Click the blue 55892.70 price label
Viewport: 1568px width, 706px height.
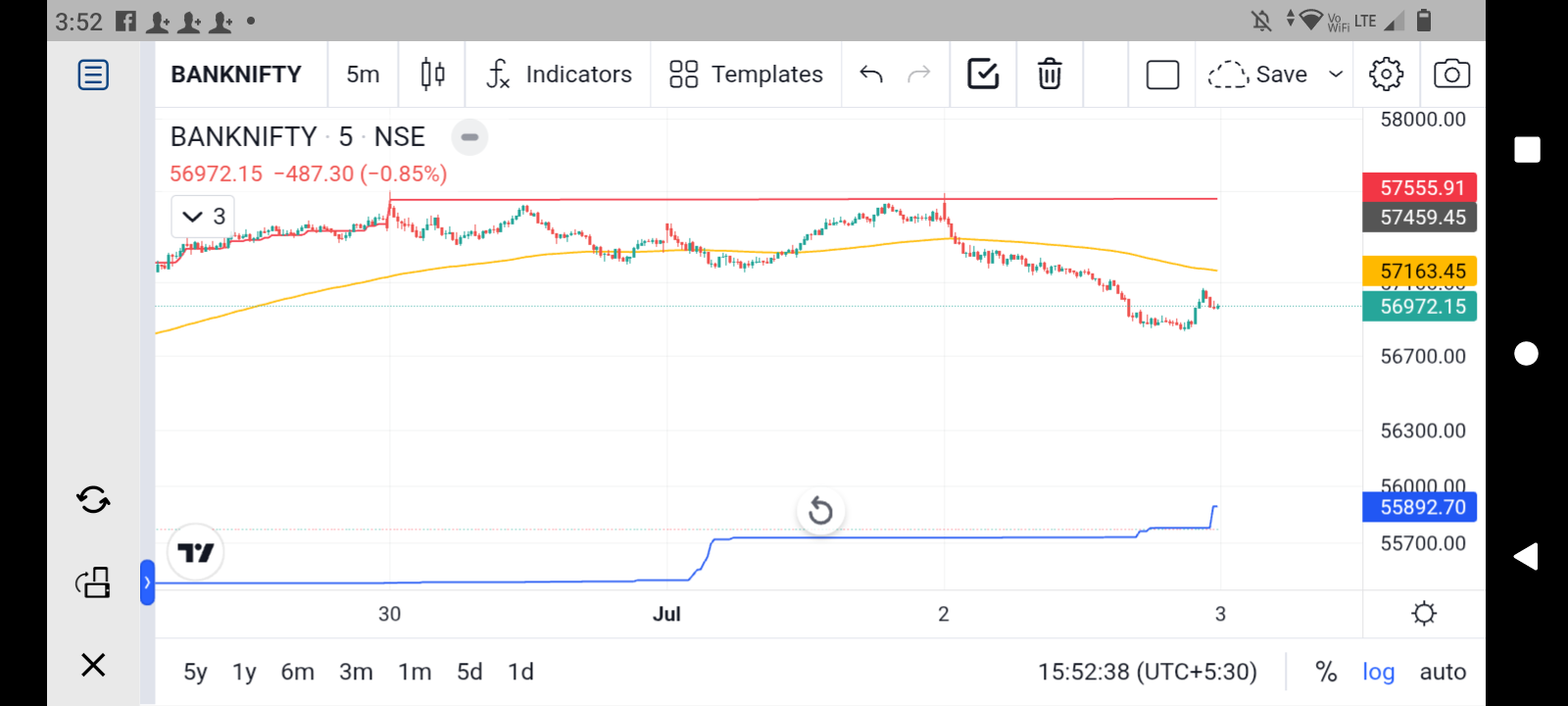[1420, 507]
